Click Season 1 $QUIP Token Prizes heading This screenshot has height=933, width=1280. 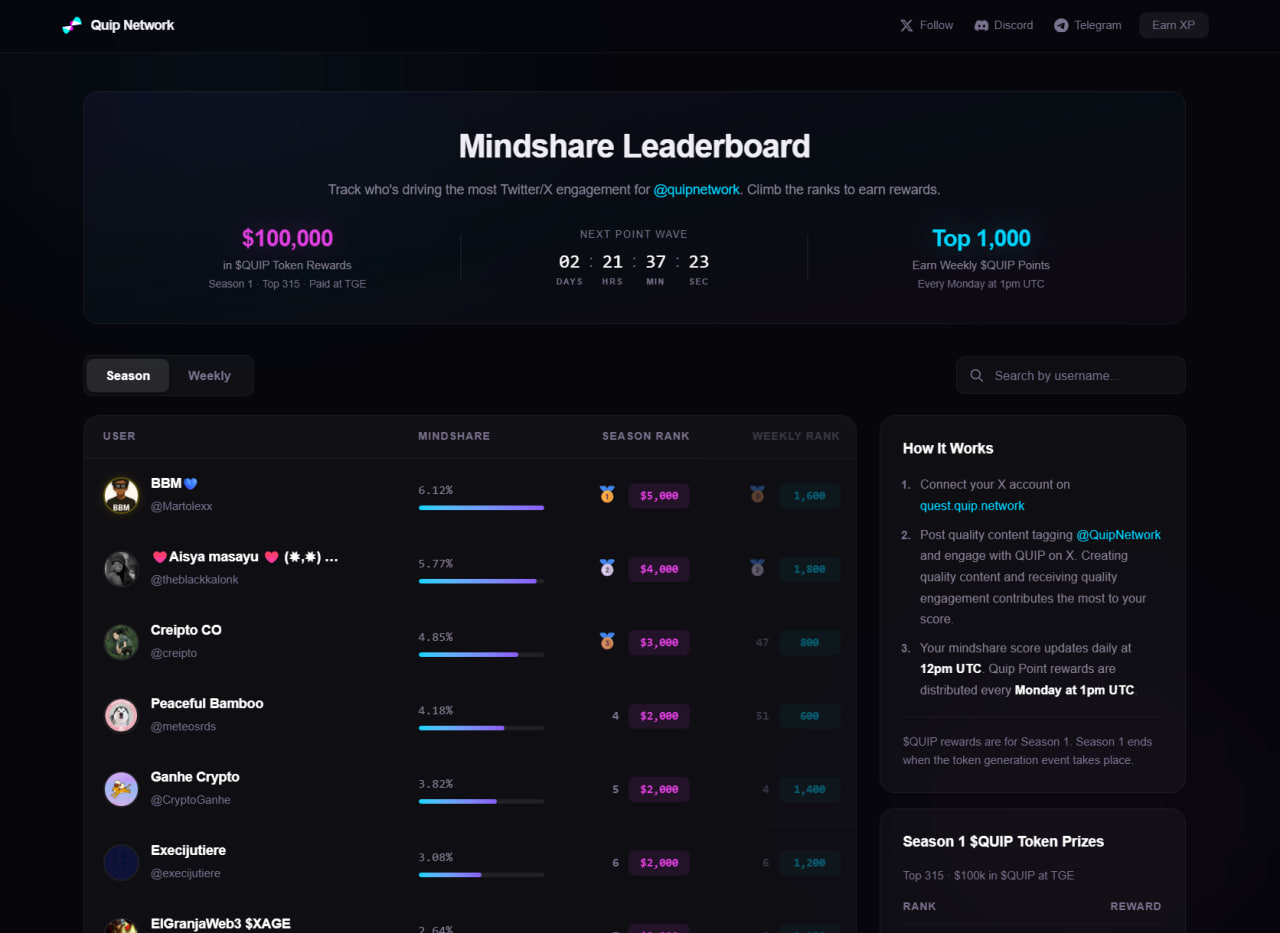1003,842
